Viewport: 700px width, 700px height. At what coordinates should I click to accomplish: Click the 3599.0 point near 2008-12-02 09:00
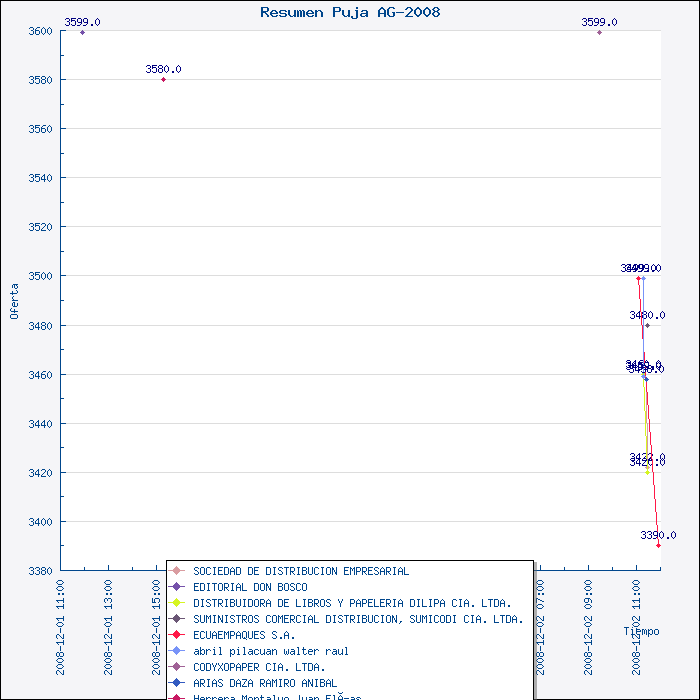coord(599,32)
